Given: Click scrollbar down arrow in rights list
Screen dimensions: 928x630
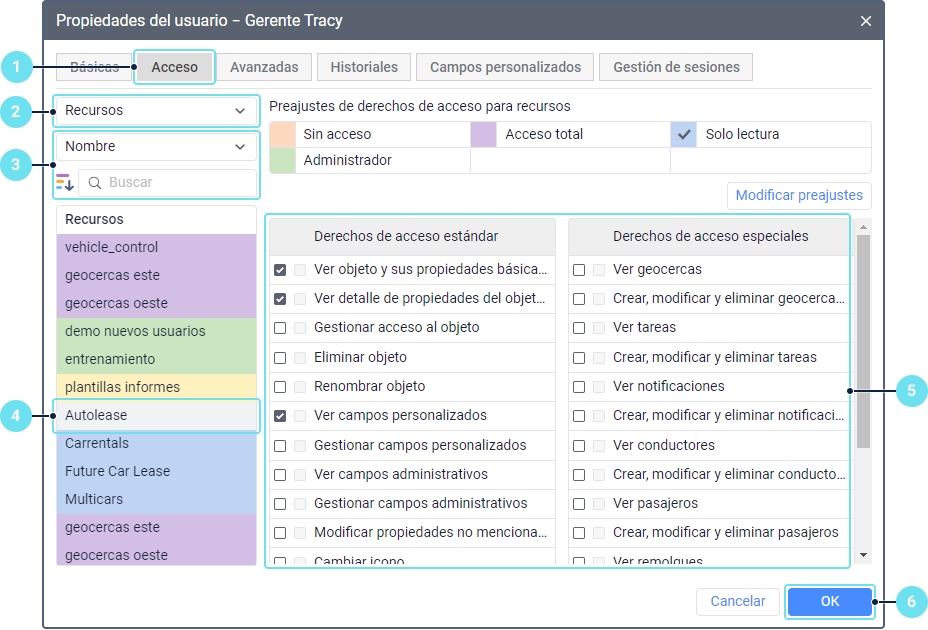Looking at the screenshot, I should (863, 555).
